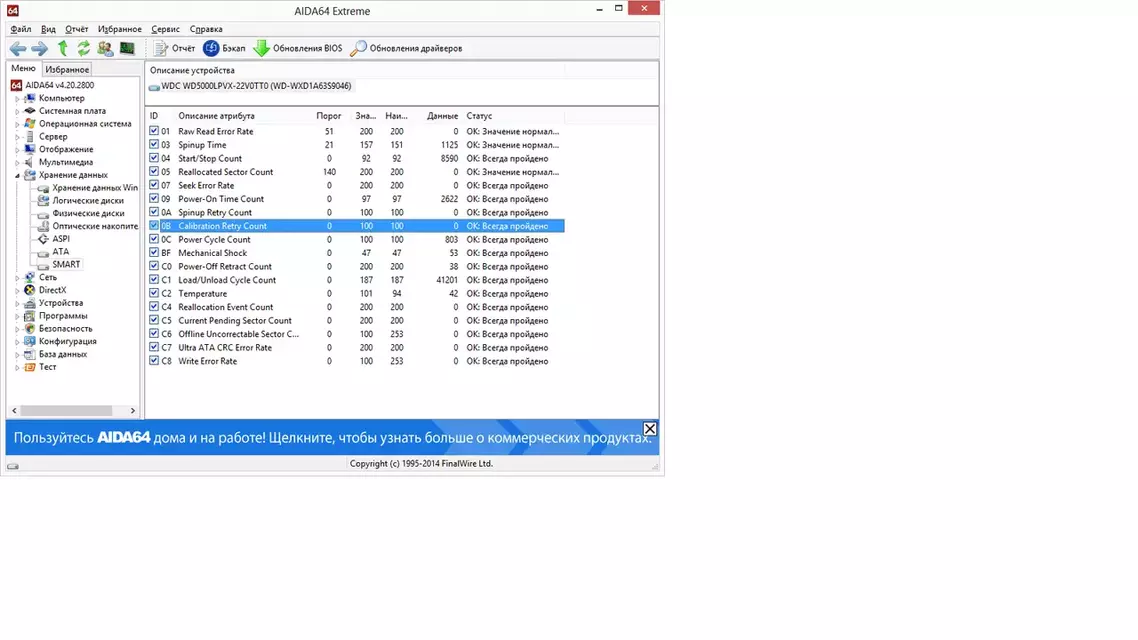Open the users management toolbar icon

coord(105,49)
